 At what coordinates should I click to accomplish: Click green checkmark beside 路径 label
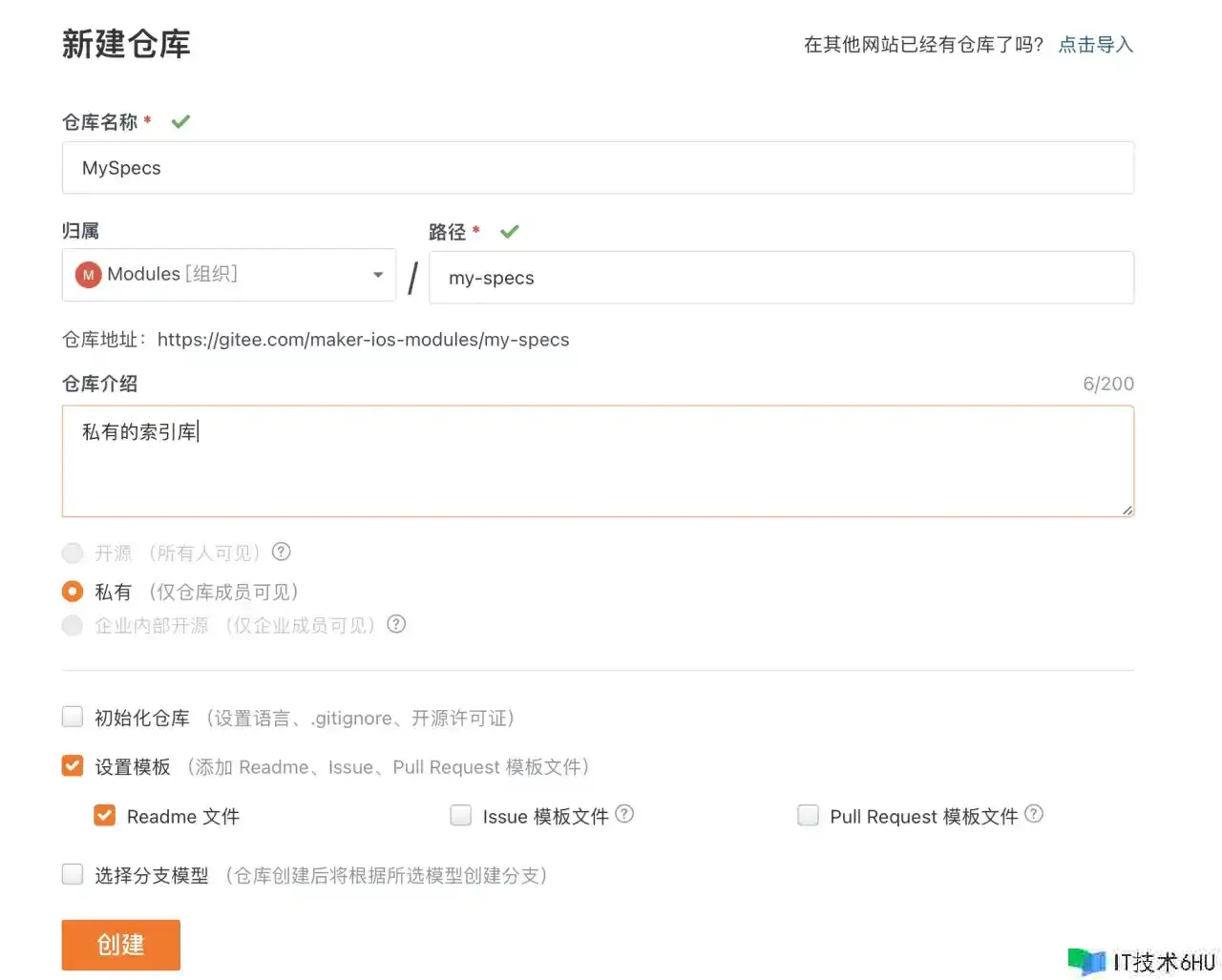(510, 231)
